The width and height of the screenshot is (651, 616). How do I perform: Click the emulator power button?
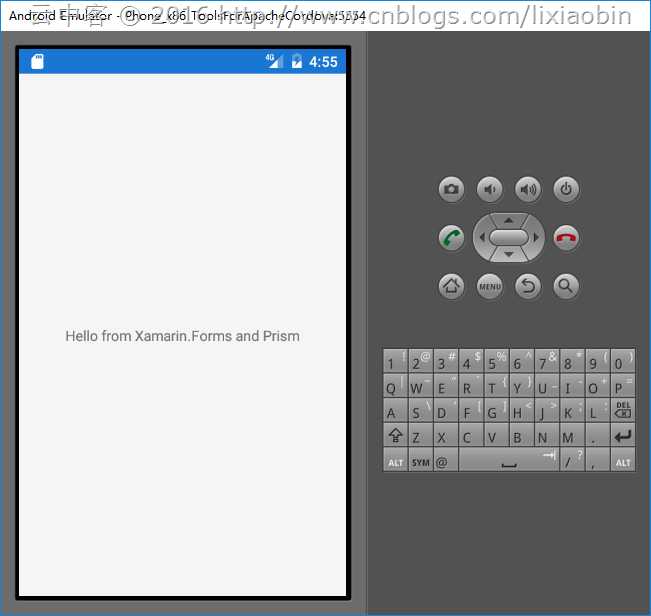click(566, 189)
